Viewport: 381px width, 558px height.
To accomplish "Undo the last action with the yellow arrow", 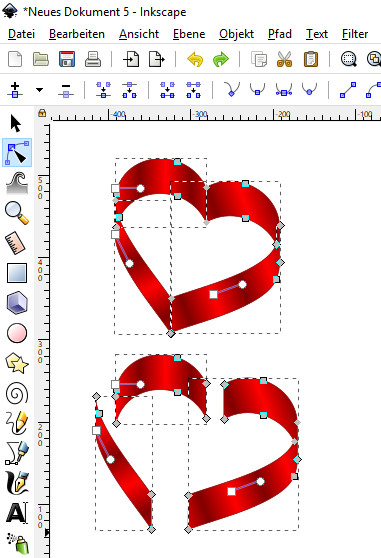I will tap(195, 59).
